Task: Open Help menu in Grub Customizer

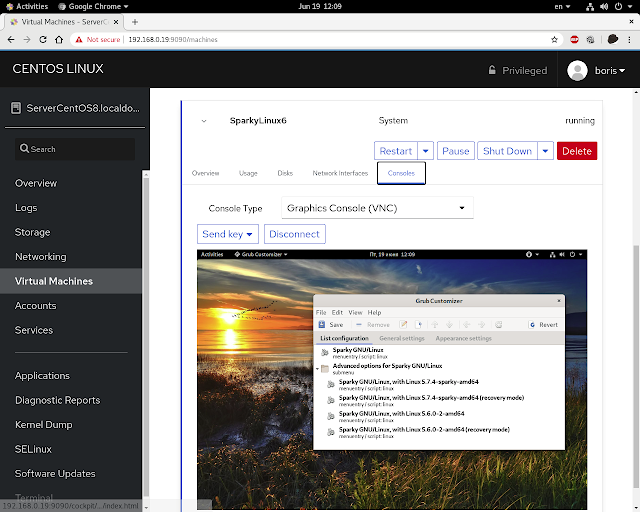Action: coord(374,312)
